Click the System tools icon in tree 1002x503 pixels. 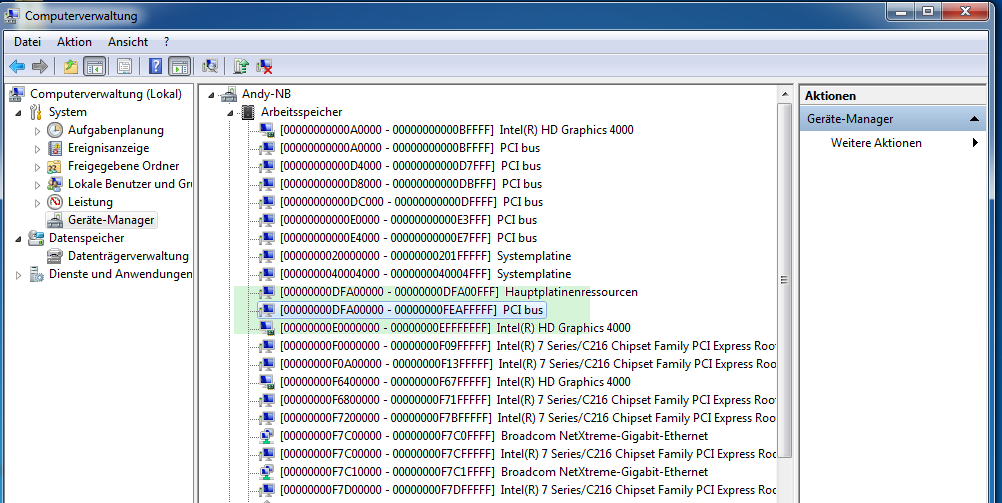[x=36, y=112]
